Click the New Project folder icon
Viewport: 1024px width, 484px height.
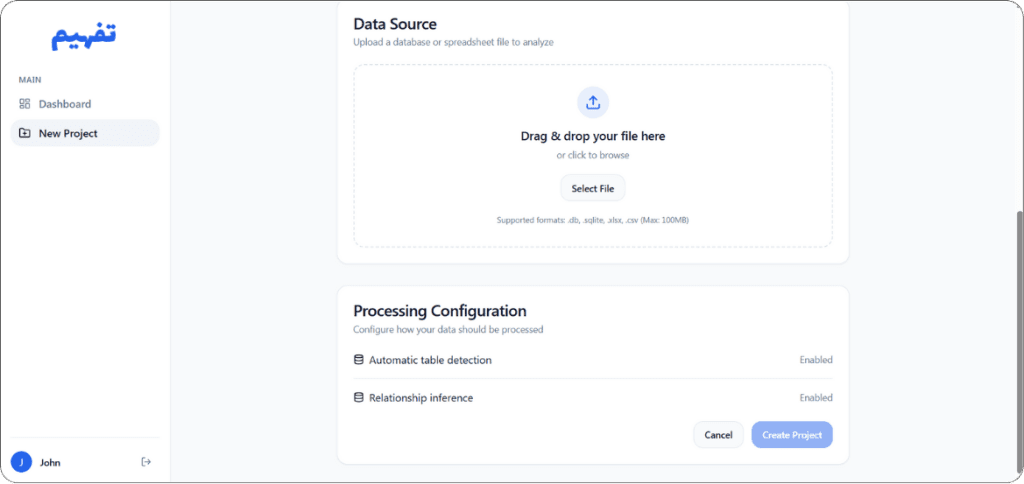[25, 133]
